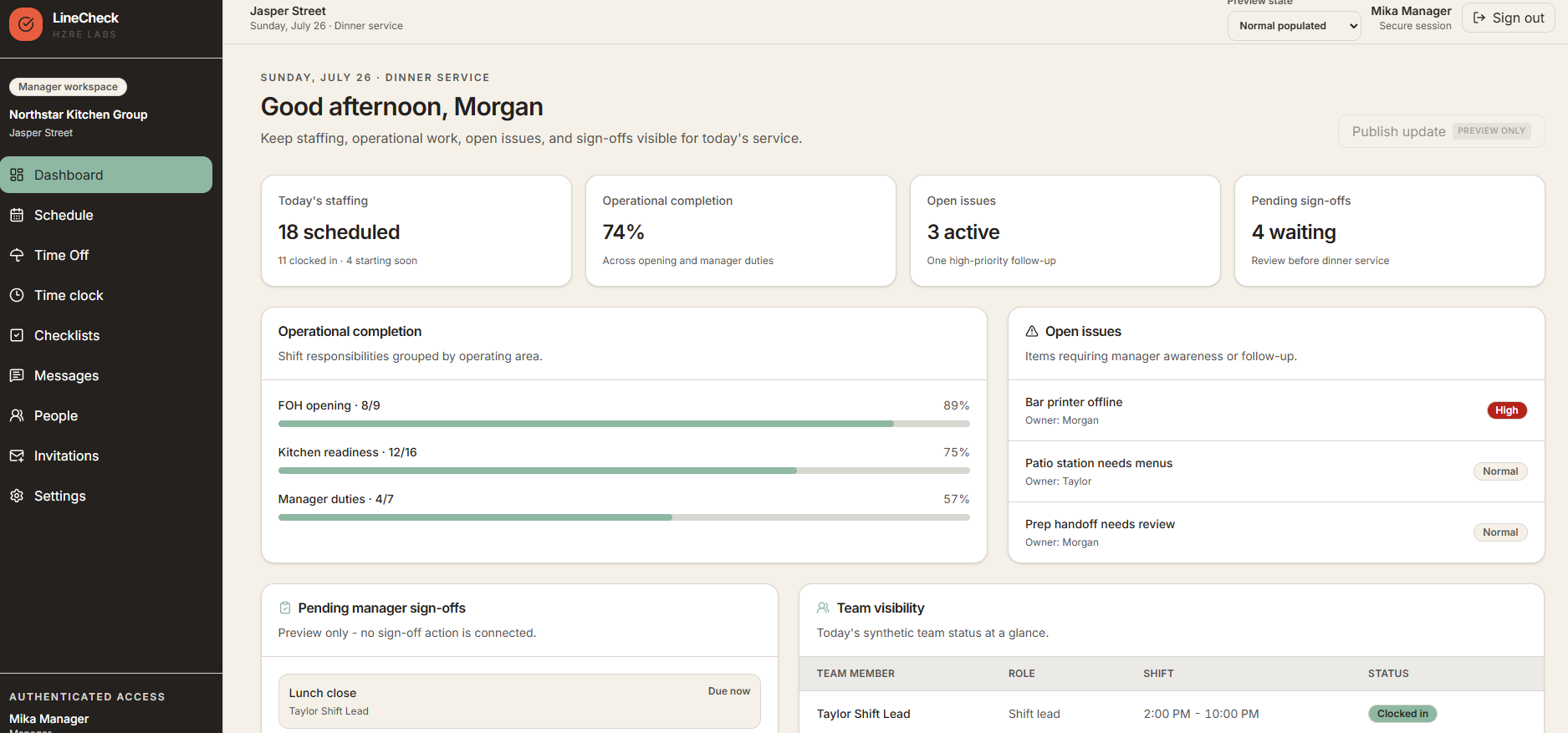Click the Mika Manager name in header
1568x733 pixels.
coord(1411,11)
